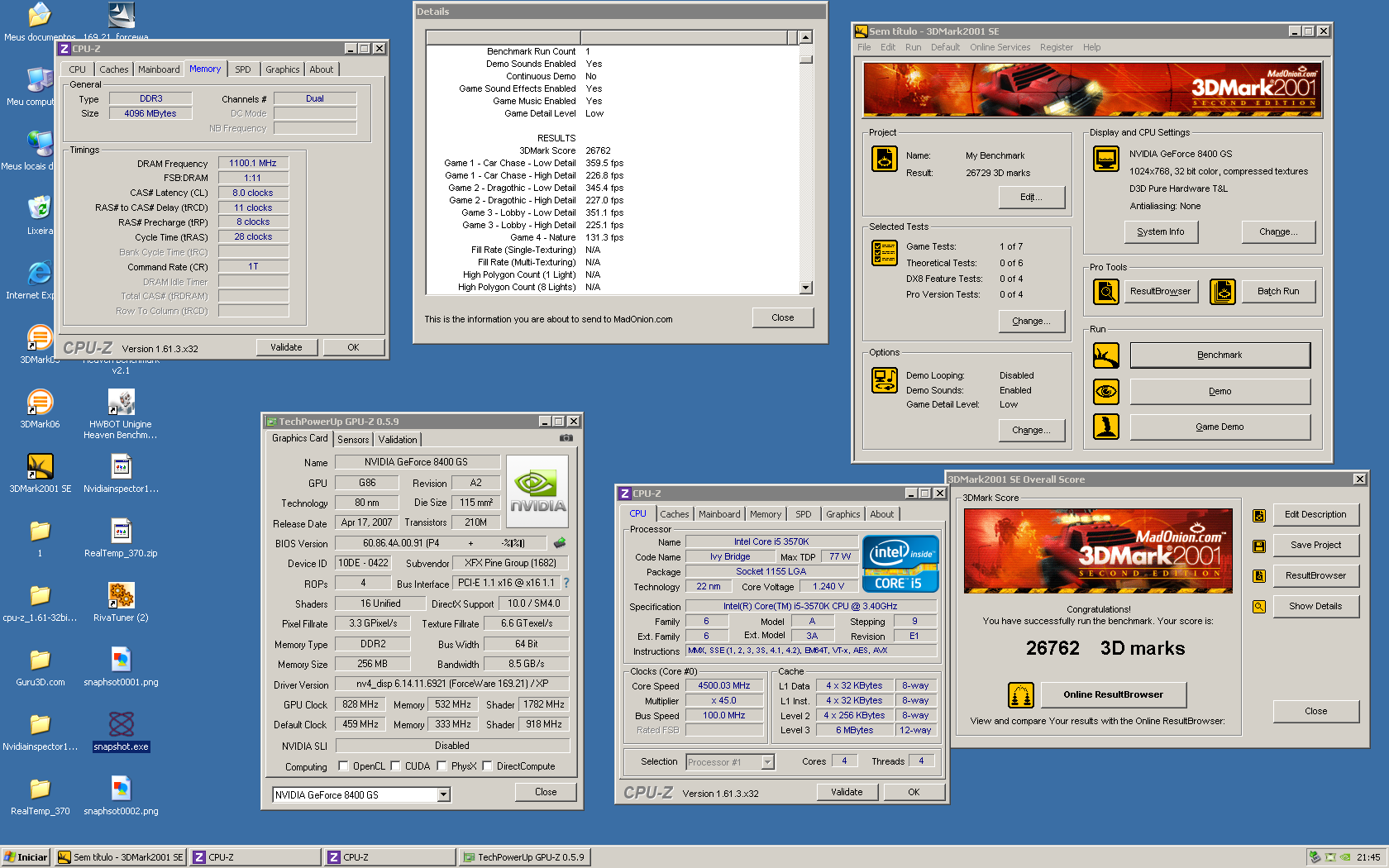Click the Show Details button
Screen dimensions: 1389x868
[1315, 607]
